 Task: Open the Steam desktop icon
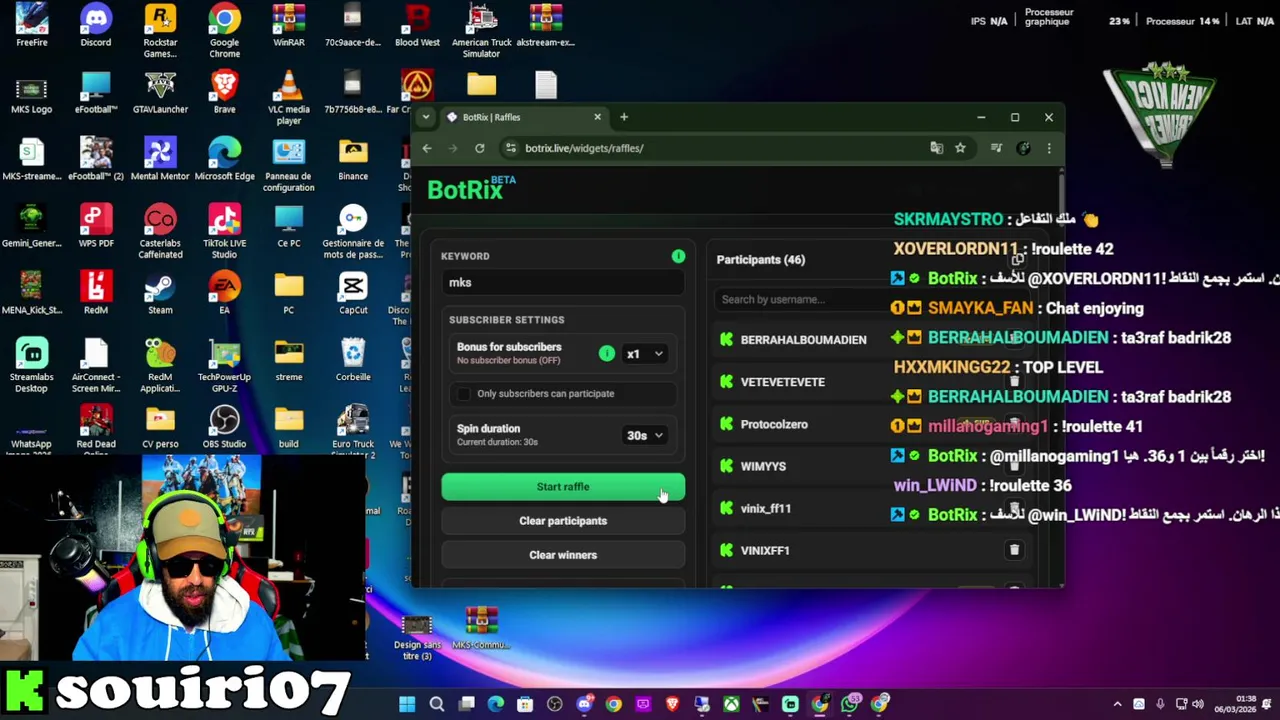(x=160, y=293)
